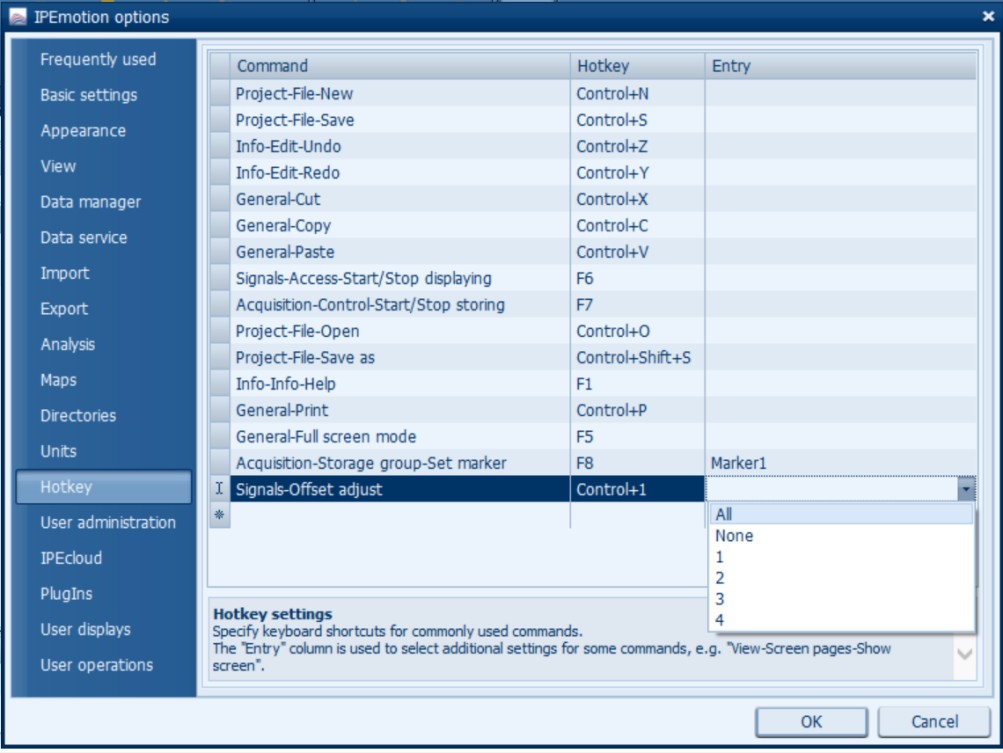Select the Project-File-New command row
The width and height of the screenshot is (1003, 753).
point(400,93)
